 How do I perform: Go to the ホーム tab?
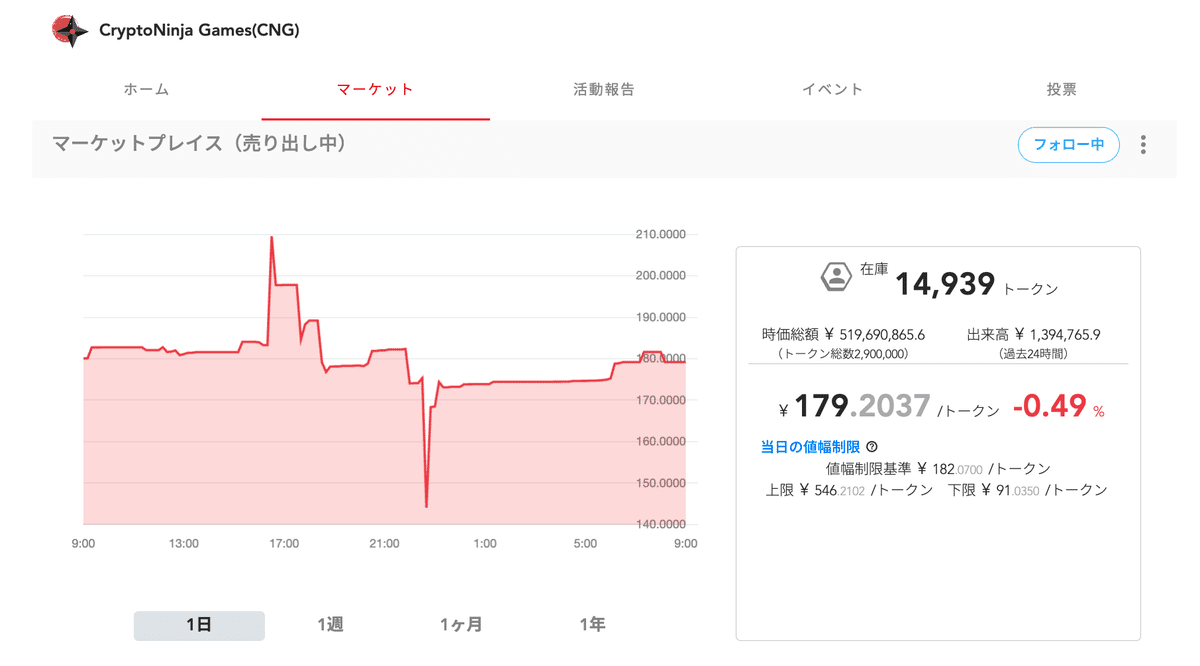point(146,89)
